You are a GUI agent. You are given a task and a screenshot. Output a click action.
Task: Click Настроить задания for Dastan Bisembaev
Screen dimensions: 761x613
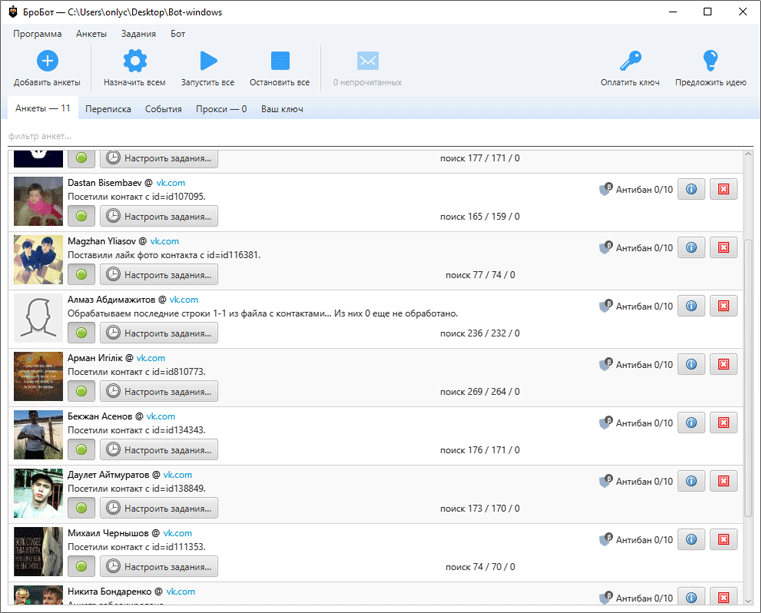(159, 216)
